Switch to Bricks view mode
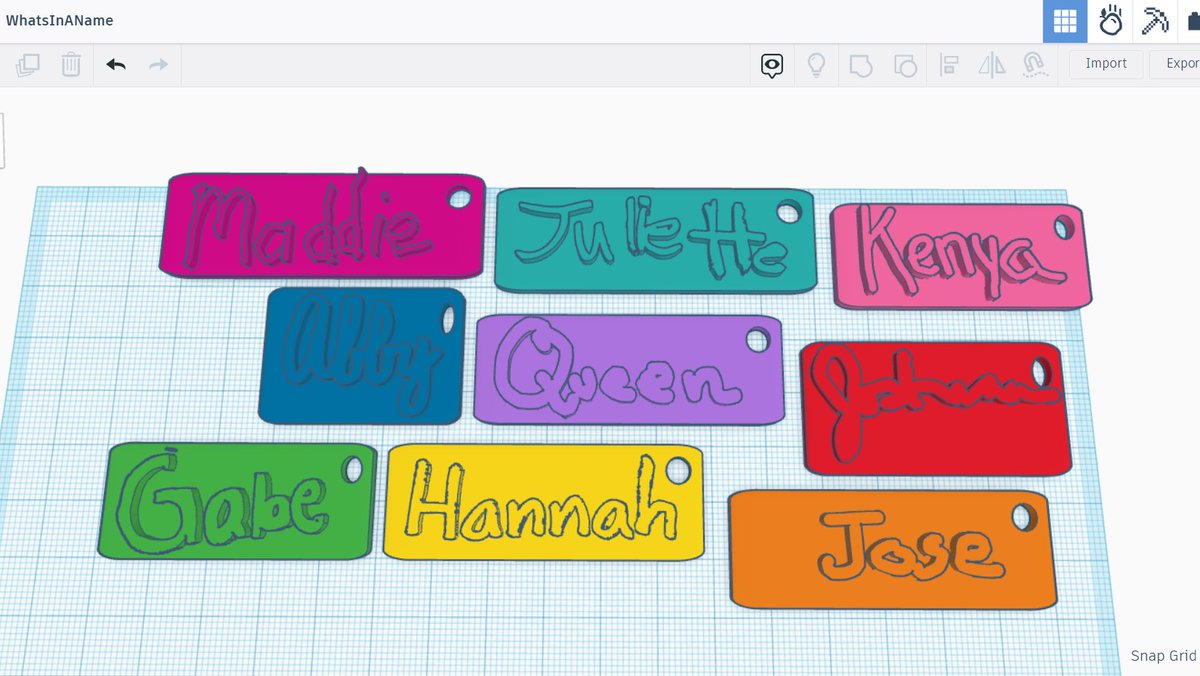This screenshot has width=1200, height=676. pyautogui.click(x=1110, y=21)
